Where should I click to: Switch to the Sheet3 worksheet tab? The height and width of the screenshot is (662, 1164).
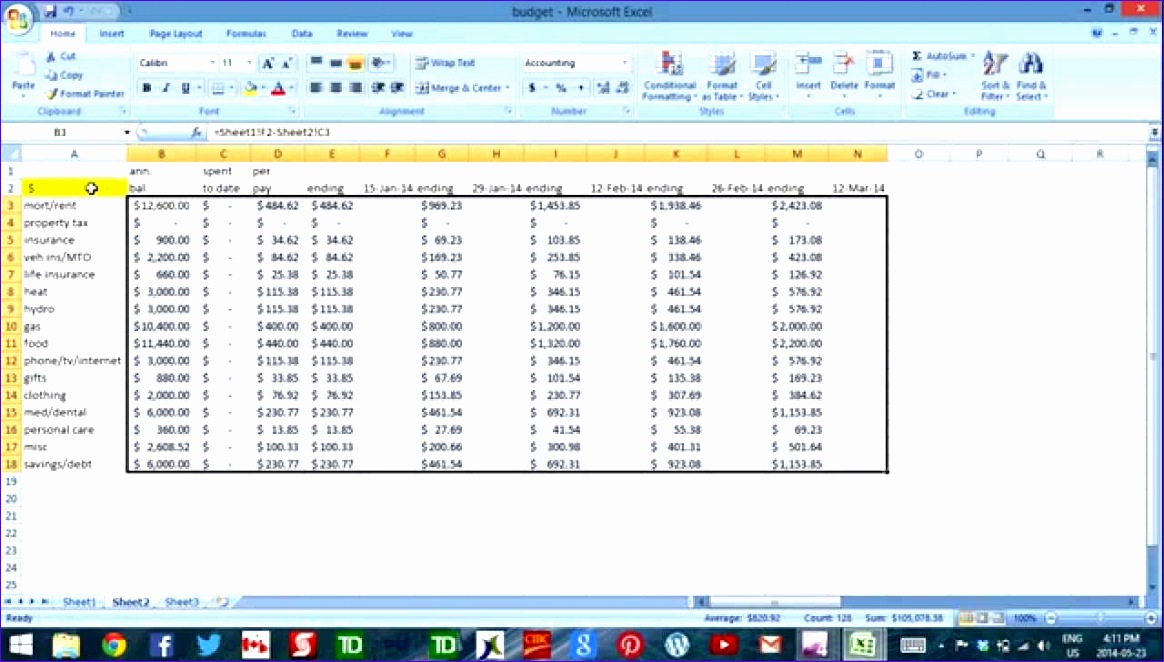click(x=181, y=602)
